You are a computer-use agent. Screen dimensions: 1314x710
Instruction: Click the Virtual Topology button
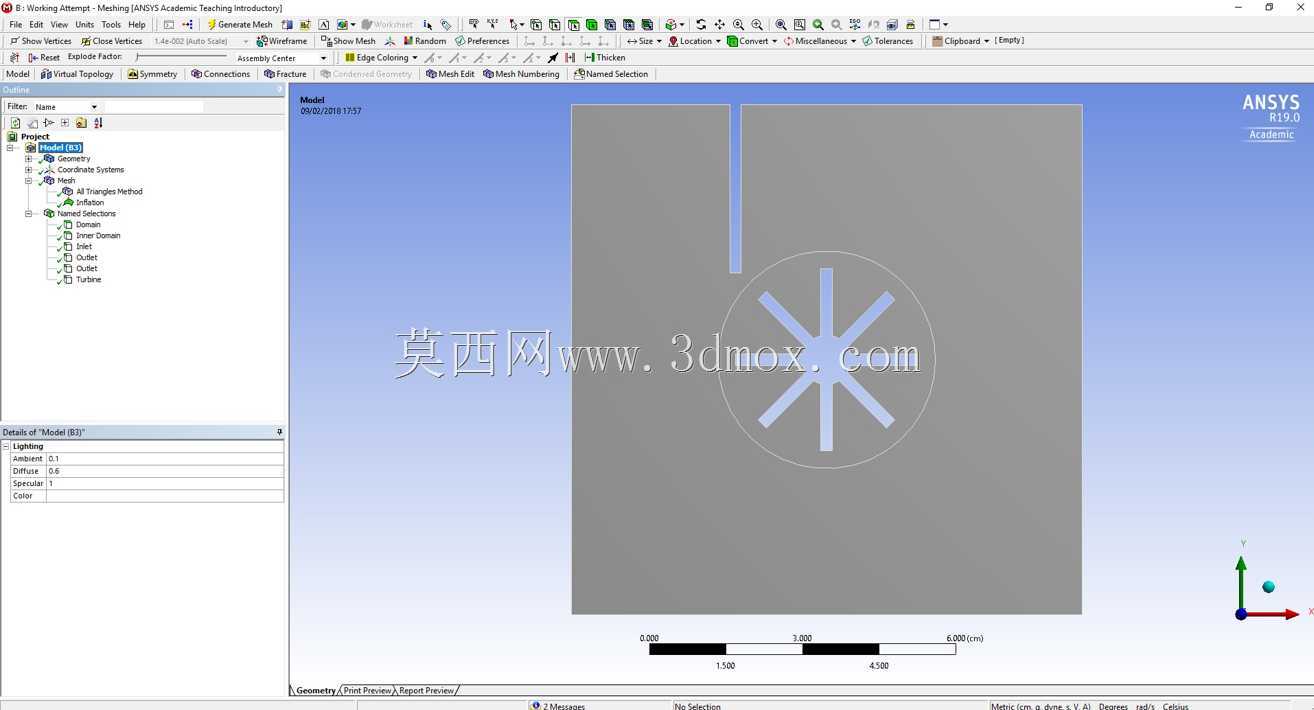coord(77,74)
